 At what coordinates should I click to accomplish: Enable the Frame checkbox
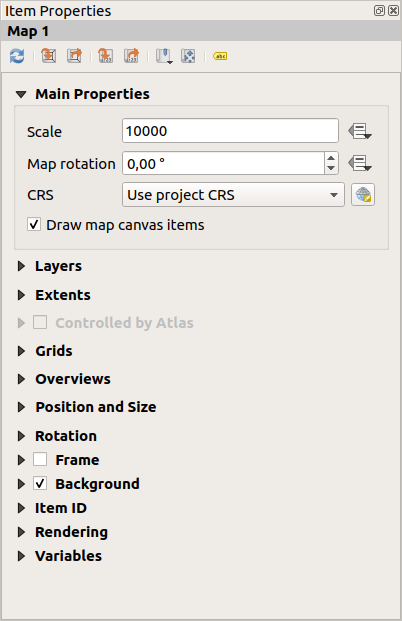click(40, 459)
